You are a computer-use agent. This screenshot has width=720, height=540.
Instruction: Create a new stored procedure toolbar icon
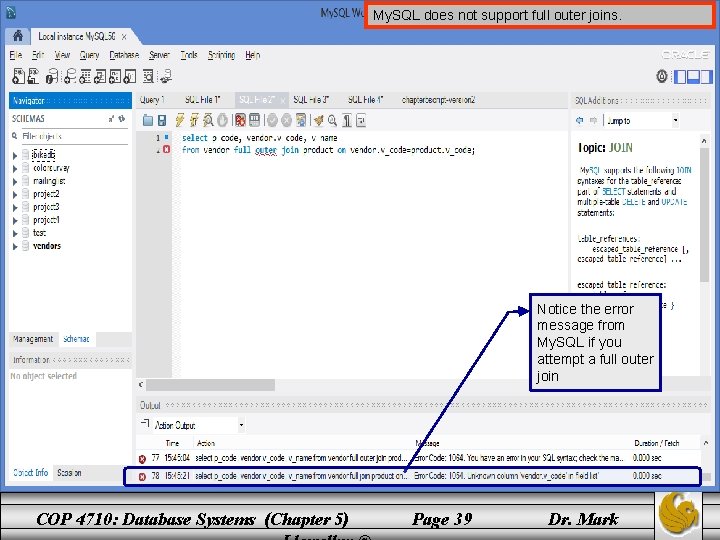115,76
